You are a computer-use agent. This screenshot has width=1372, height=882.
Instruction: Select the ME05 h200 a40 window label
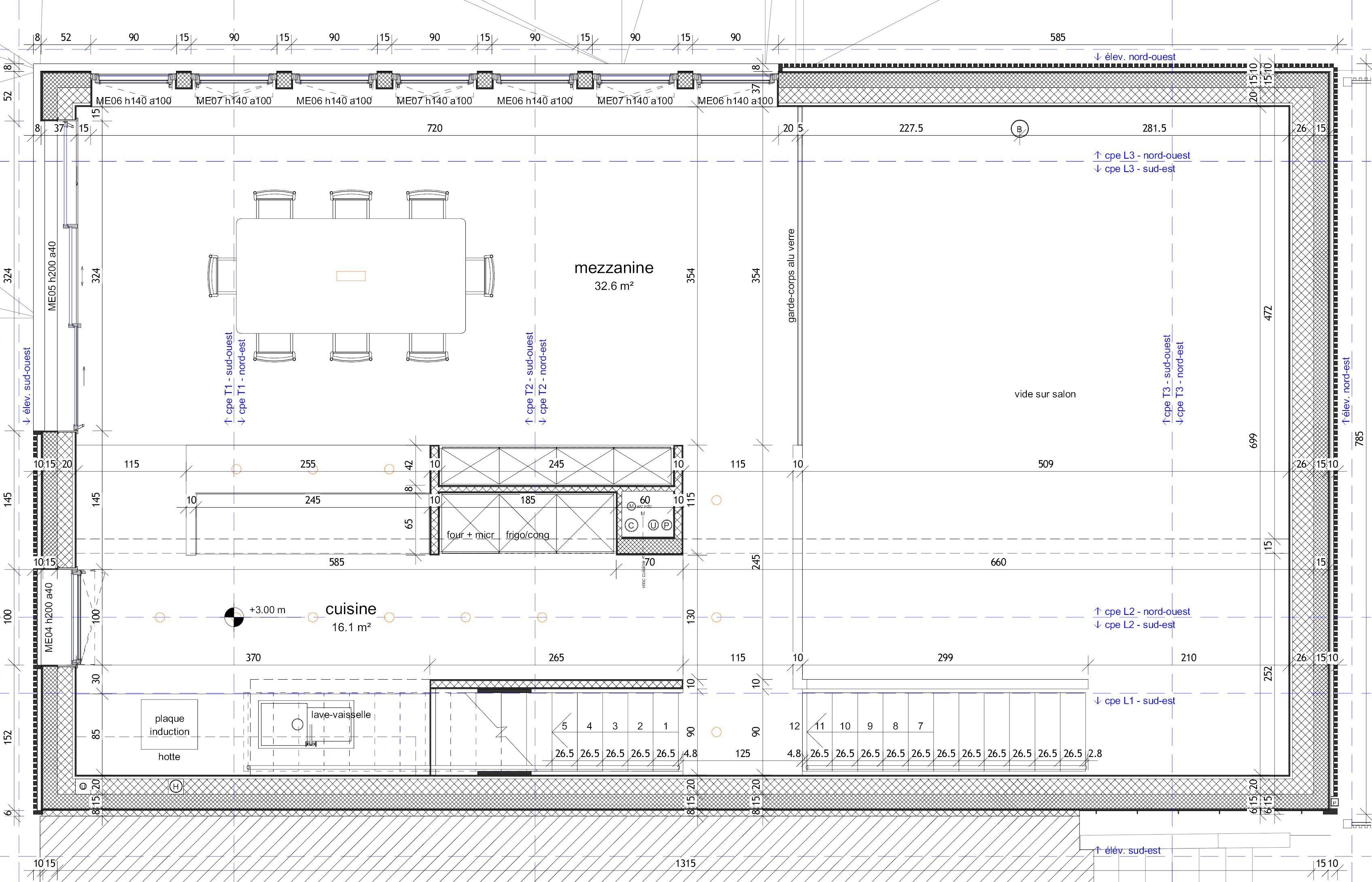pyautogui.click(x=52, y=276)
